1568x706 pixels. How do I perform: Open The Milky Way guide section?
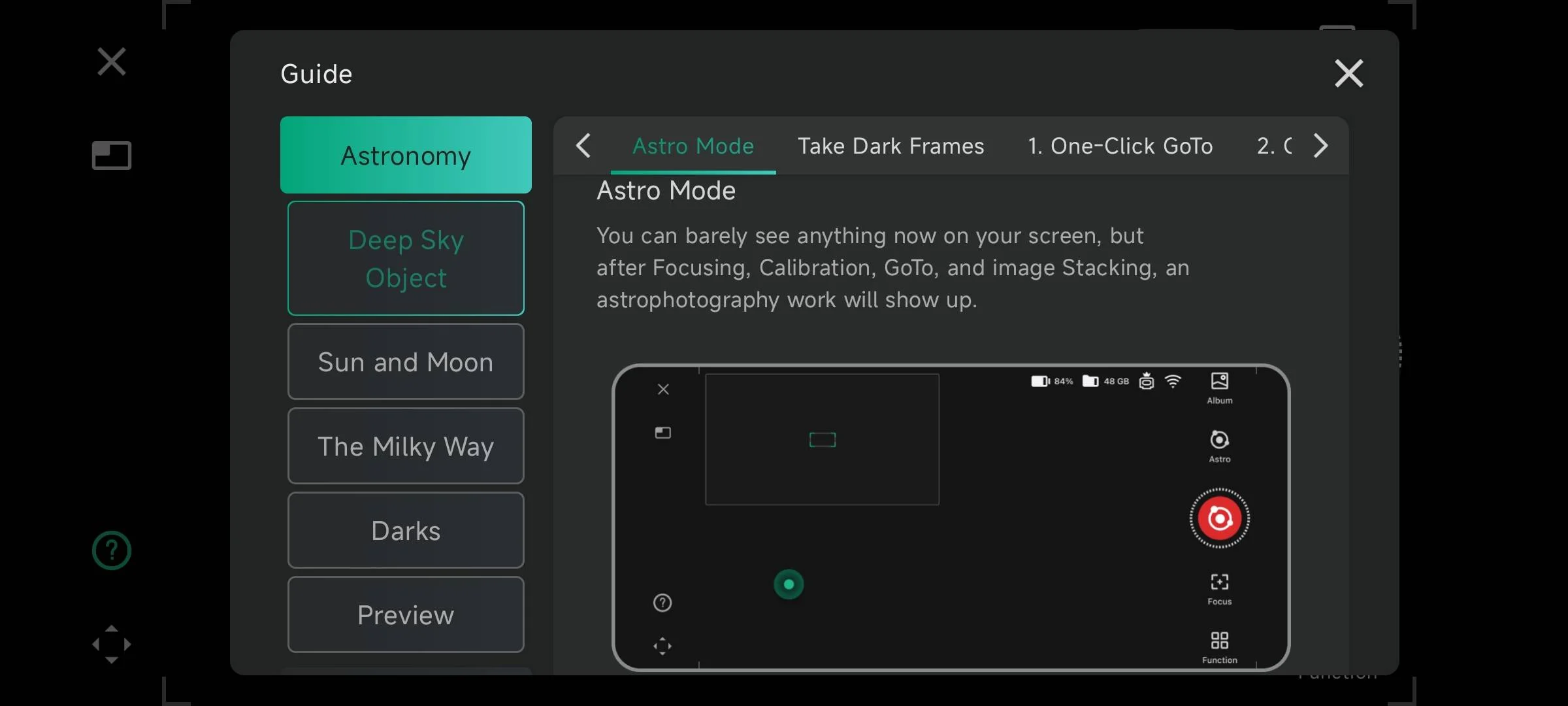[x=406, y=446]
